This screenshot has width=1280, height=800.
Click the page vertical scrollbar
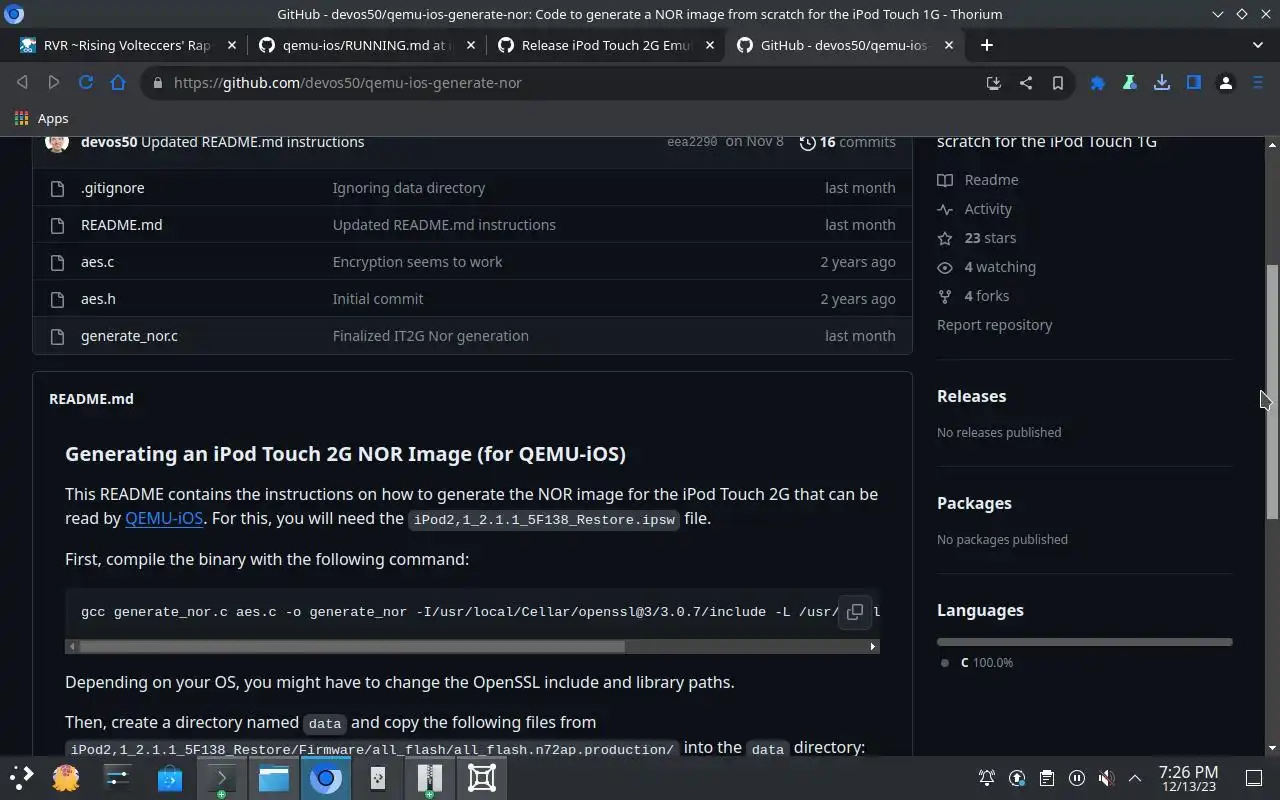coord(1272,391)
